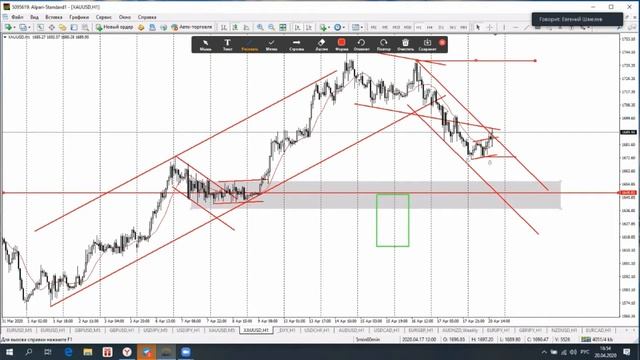The width and height of the screenshot is (640, 360).
Task: Toggle the Terminal panel icon
Action: click(74, 27)
